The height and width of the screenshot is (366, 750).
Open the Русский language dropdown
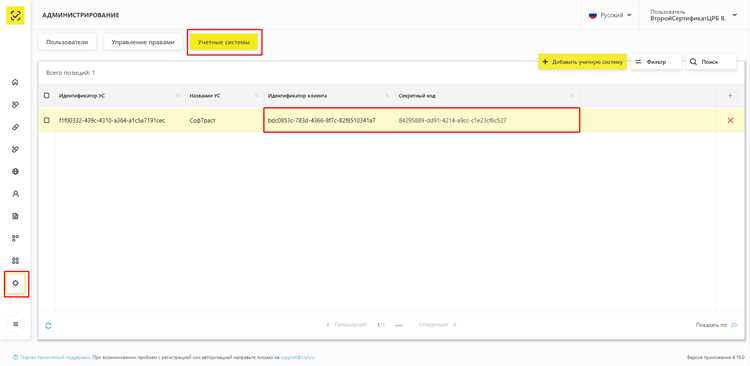click(x=610, y=15)
